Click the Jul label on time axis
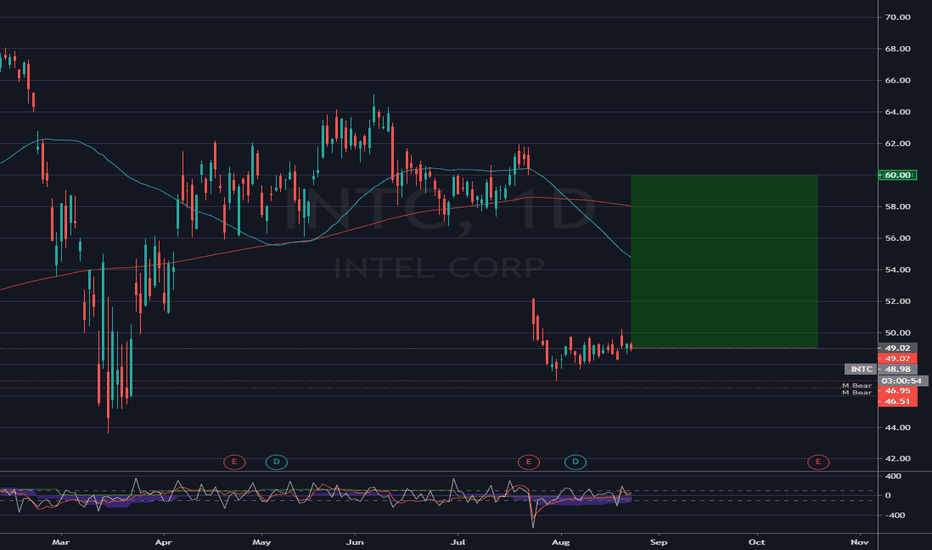 click(458, 542)
